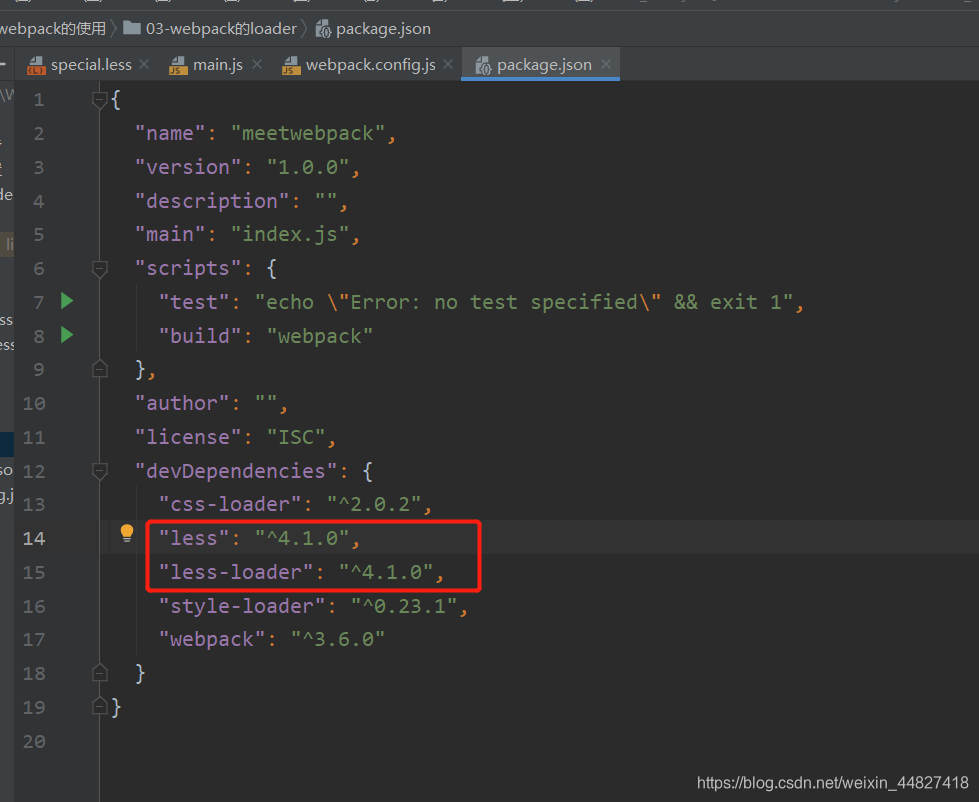Click the main.js file type icon
The width and height of the screenshot is (979, 802).
coord(179,65)
